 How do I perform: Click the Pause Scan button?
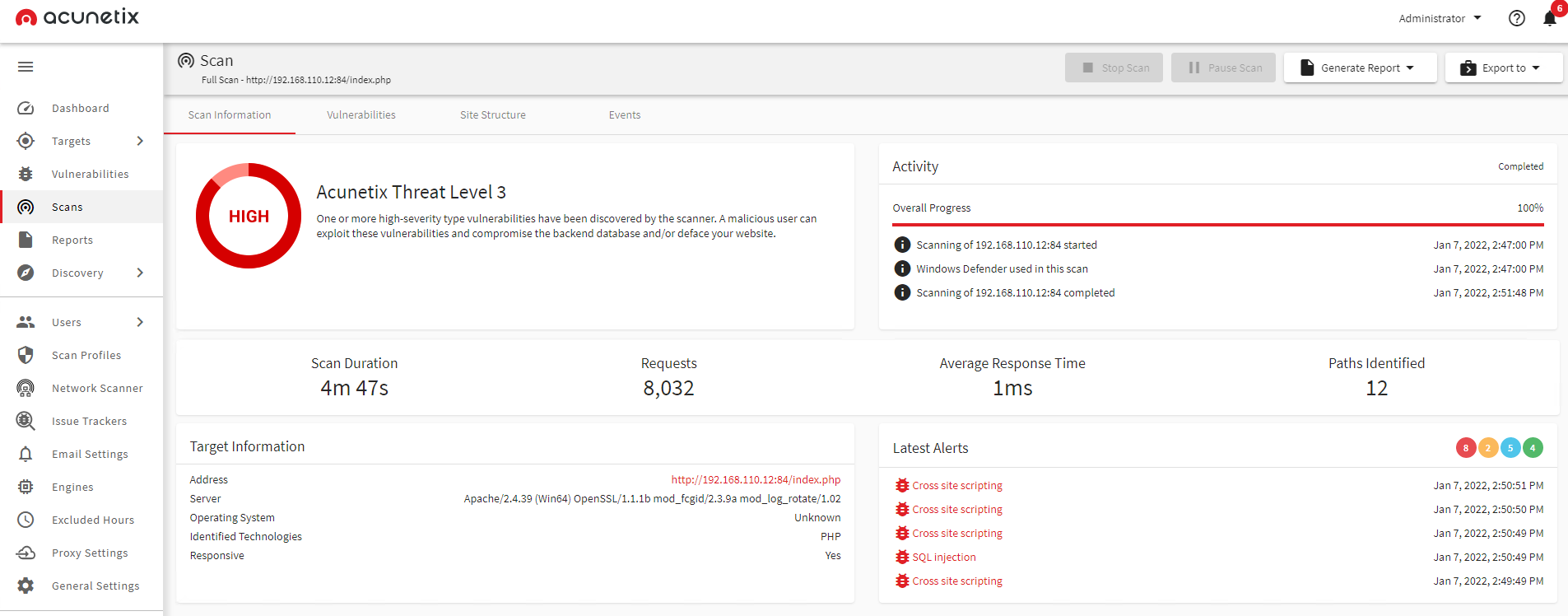click(x=1223, y=68)
